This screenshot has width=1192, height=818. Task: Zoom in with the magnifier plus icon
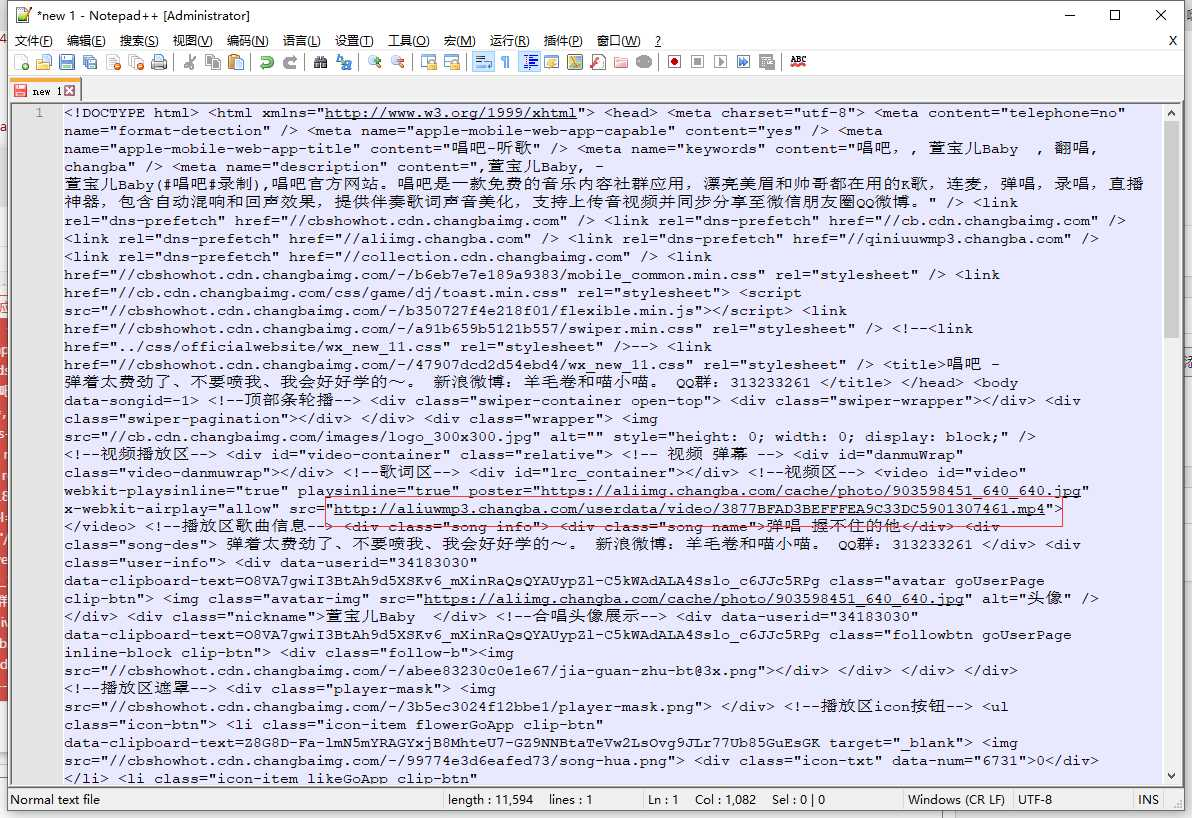point(374,62)
